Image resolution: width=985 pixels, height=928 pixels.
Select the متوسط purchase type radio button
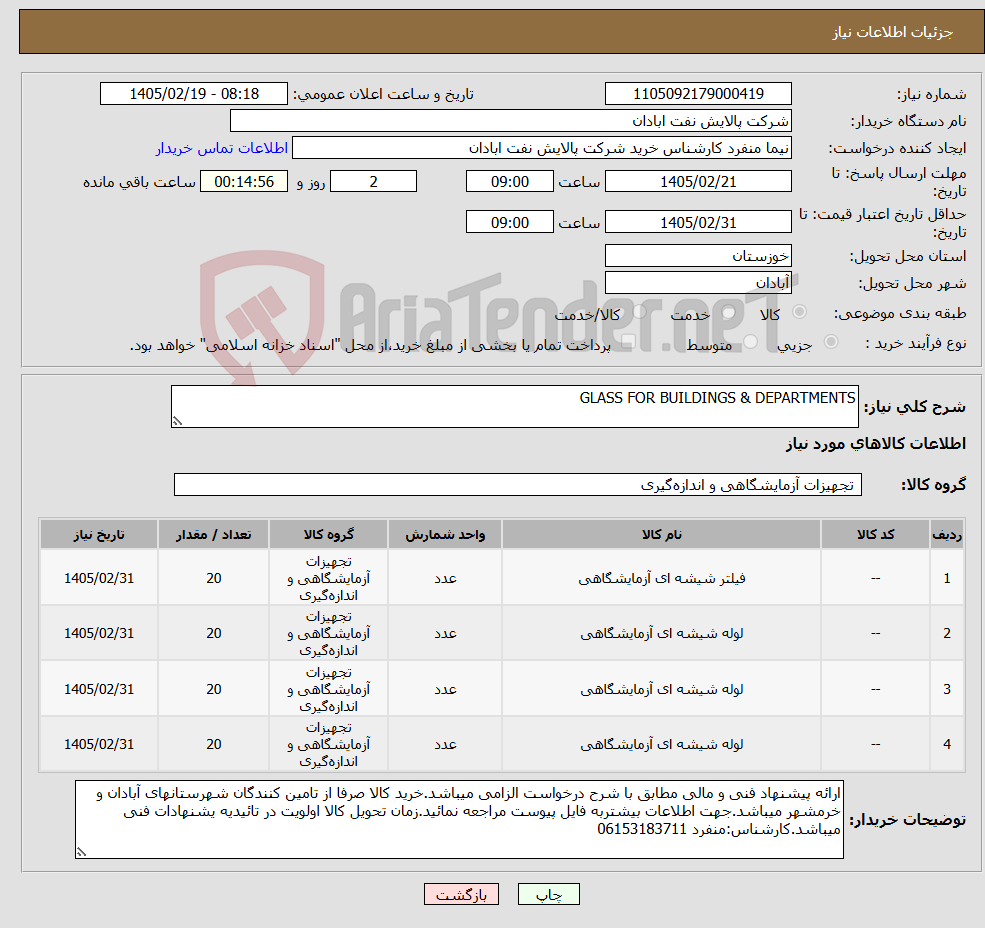751,341
